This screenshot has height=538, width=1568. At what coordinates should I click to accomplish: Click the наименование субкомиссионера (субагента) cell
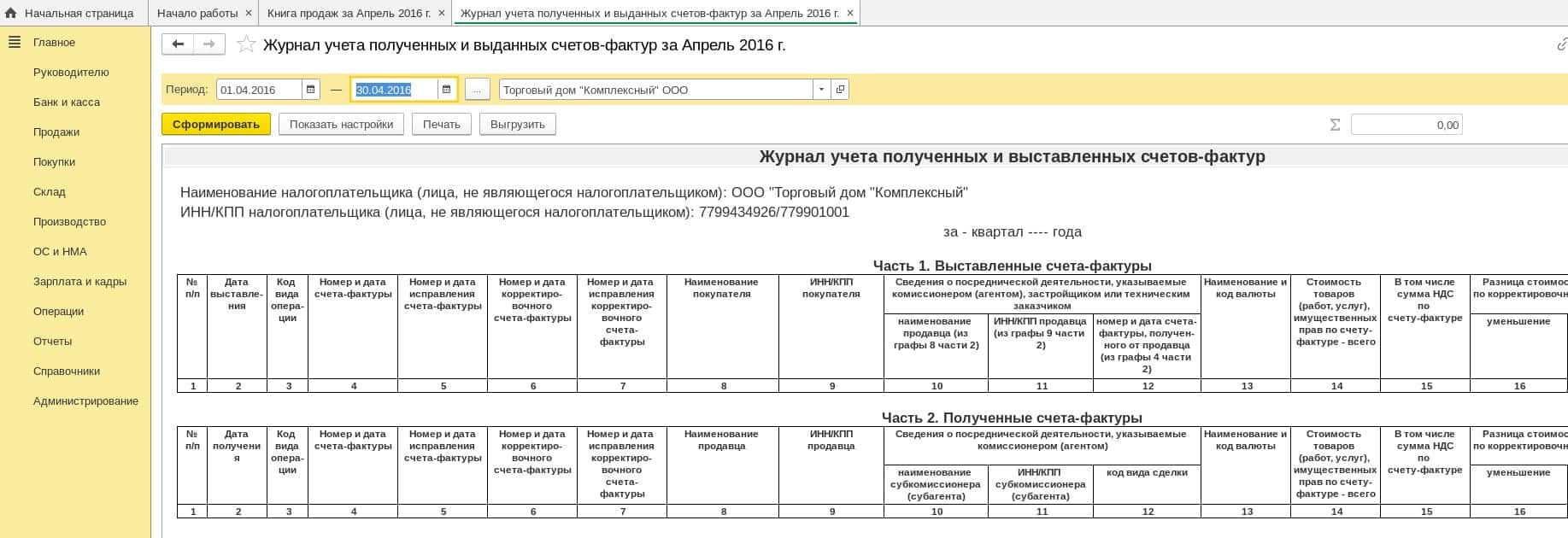point(937,484)
